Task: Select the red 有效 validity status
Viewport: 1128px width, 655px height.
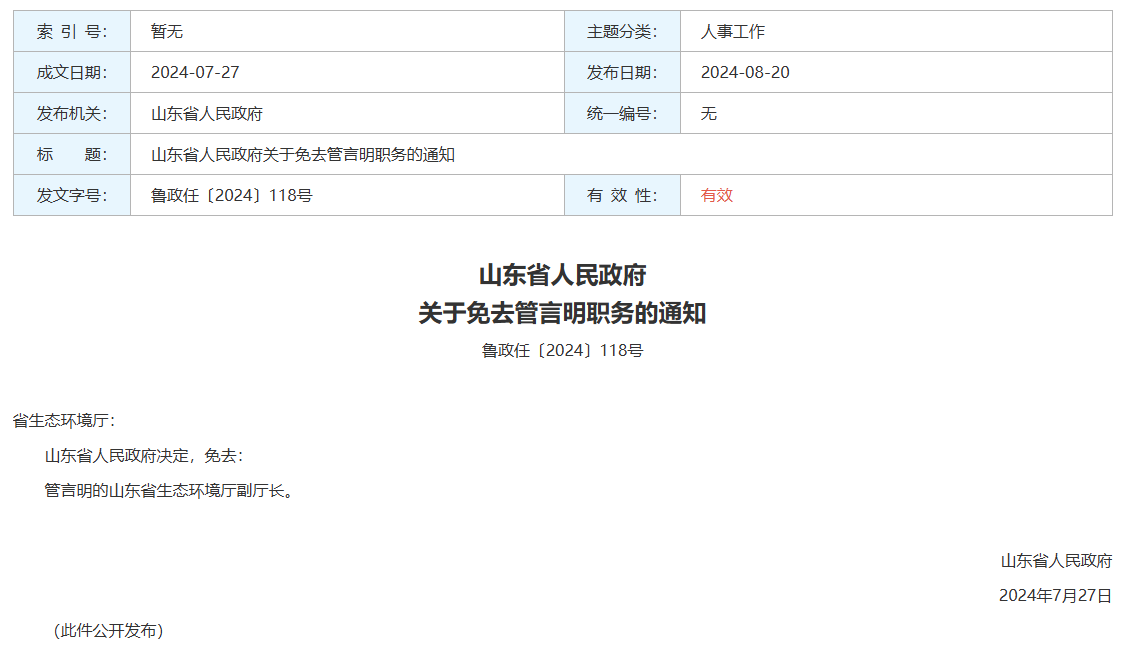Action: pyautogui.click(x=714, y=195)
